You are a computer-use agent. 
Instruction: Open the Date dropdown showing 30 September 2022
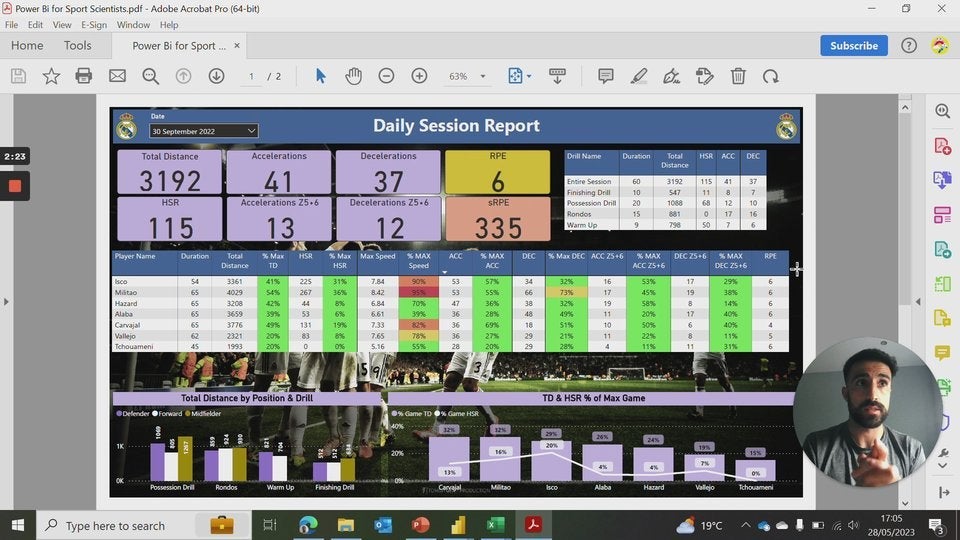(x=203, y=131)
